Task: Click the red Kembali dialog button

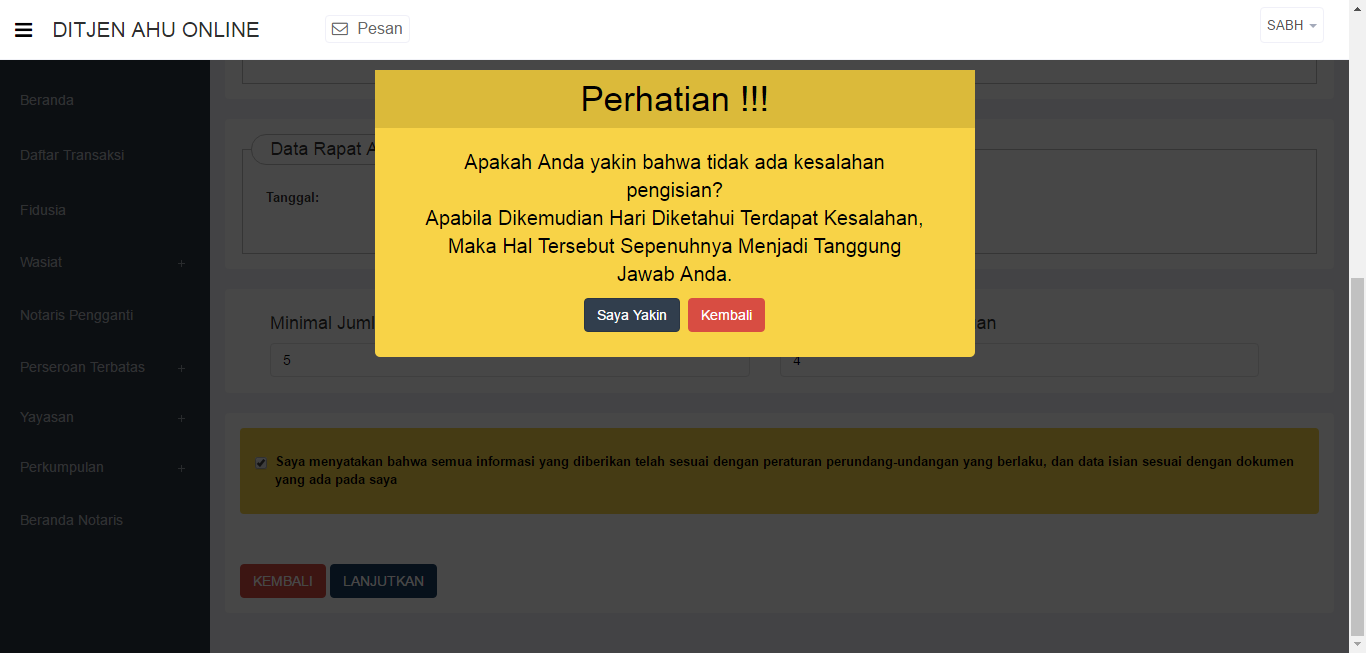Action: coord(726,315)
